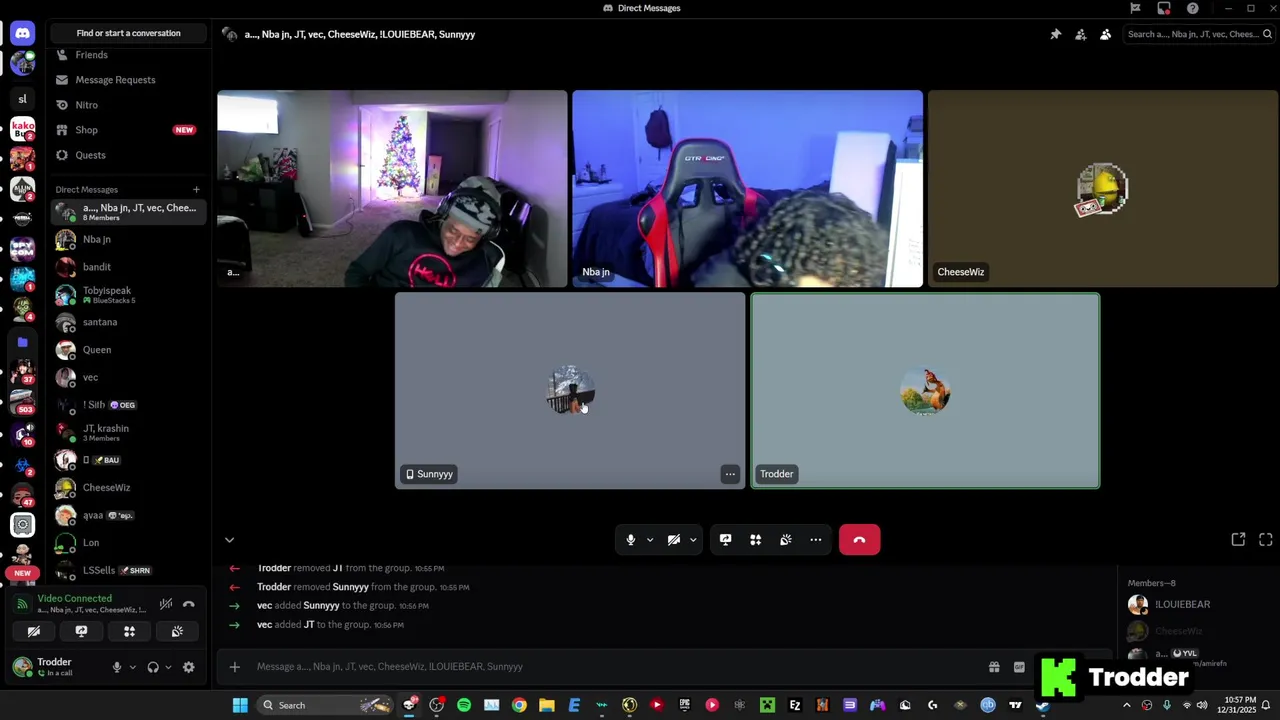This screenshot has width=1280, height=720.
Task: Open Spotify from the taskbar
Action: pyautogui.click(x=464, y=705)
